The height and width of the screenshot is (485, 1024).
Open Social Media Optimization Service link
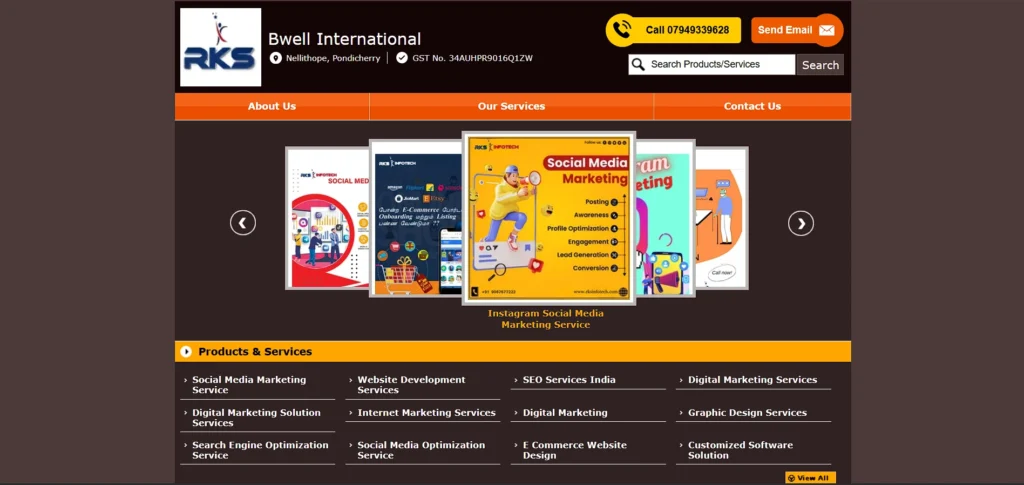click(x=421, y=450)
